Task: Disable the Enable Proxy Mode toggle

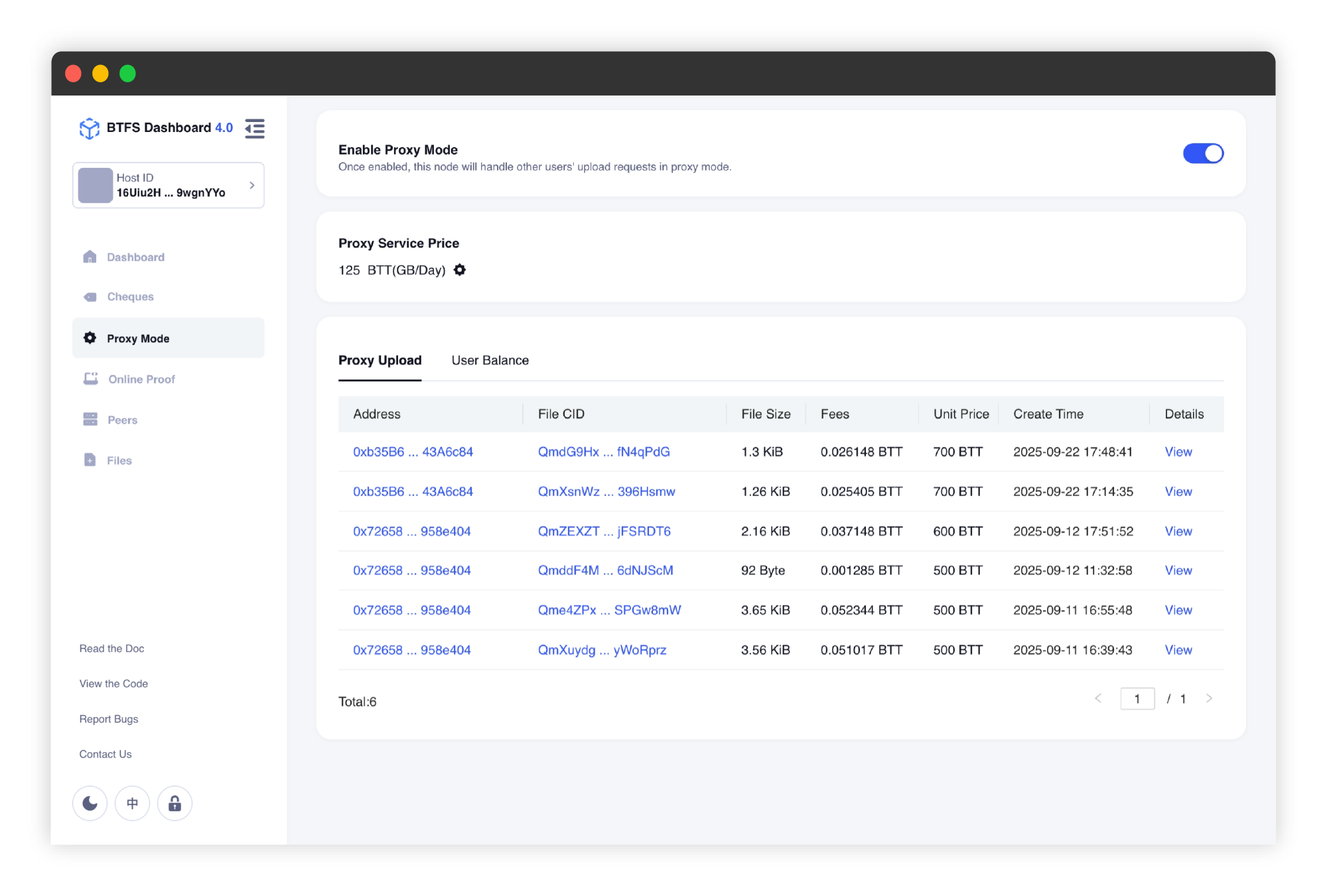Action: [x=1202, y=154]
